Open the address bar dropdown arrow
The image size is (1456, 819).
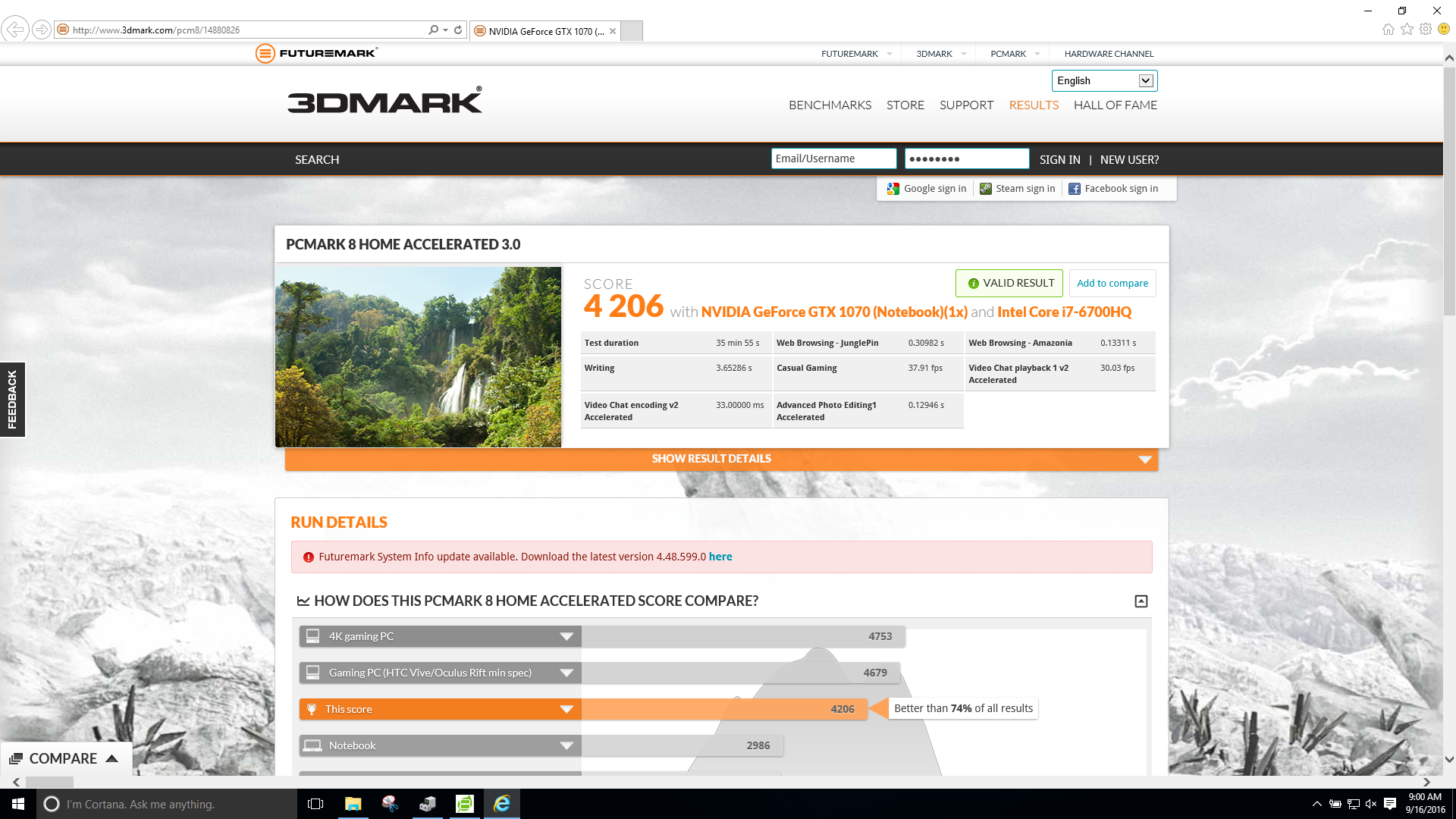pyautogui.click(x=445, y=30)
